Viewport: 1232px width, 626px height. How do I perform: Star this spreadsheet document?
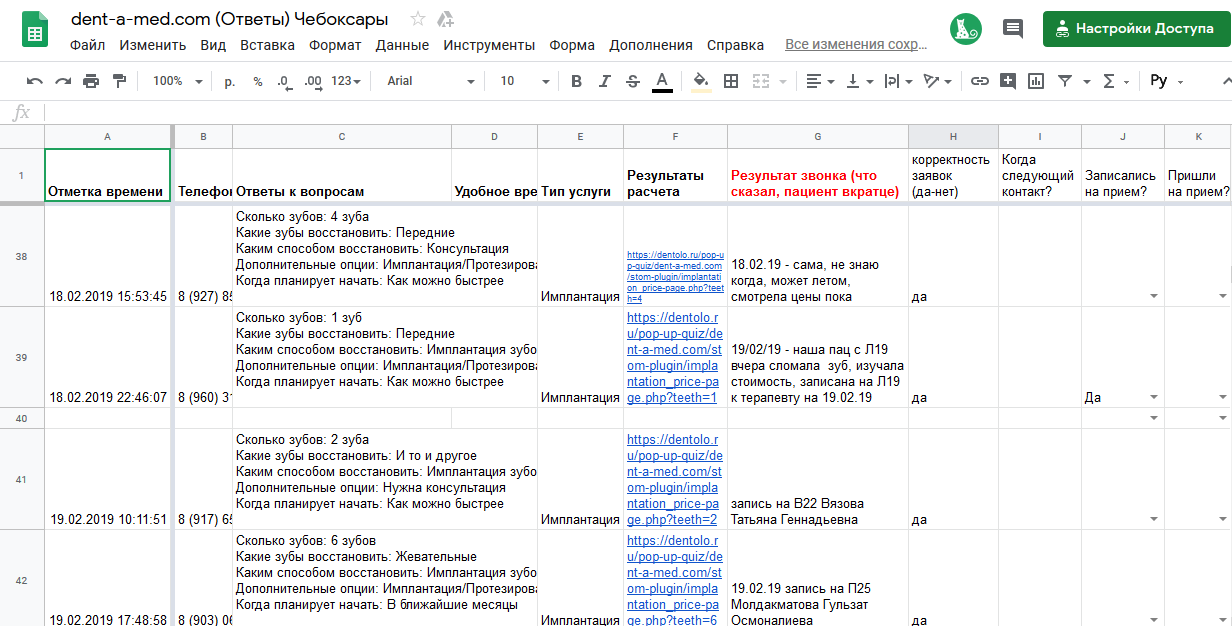(418, 19)
